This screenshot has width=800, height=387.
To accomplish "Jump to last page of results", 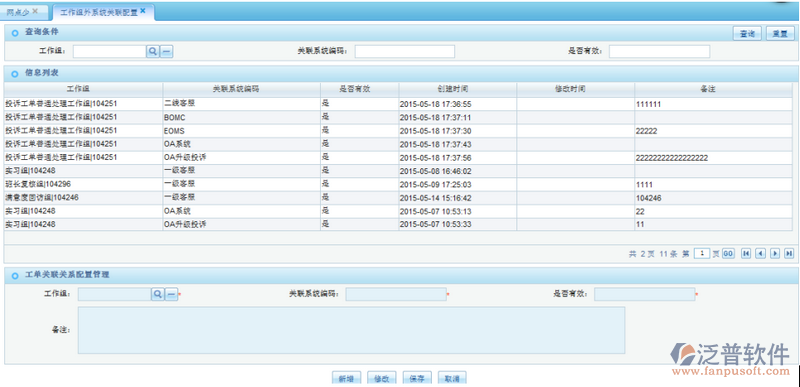I will coord(789,253).
